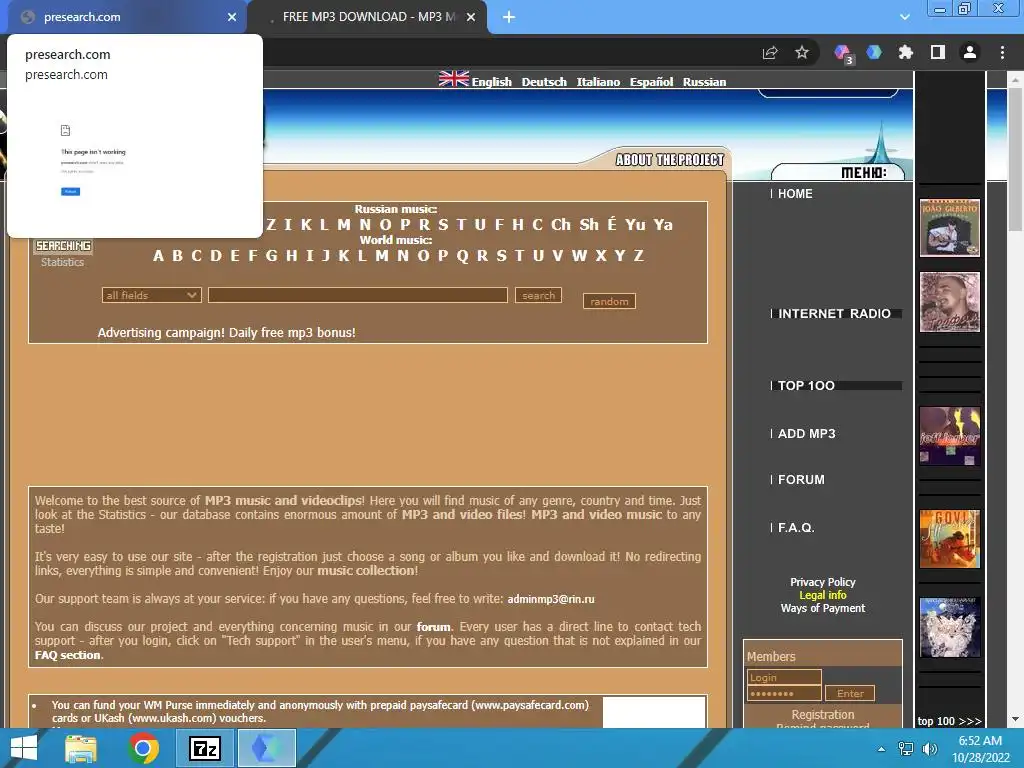Select World music letter Q

(x=462, y=256)
